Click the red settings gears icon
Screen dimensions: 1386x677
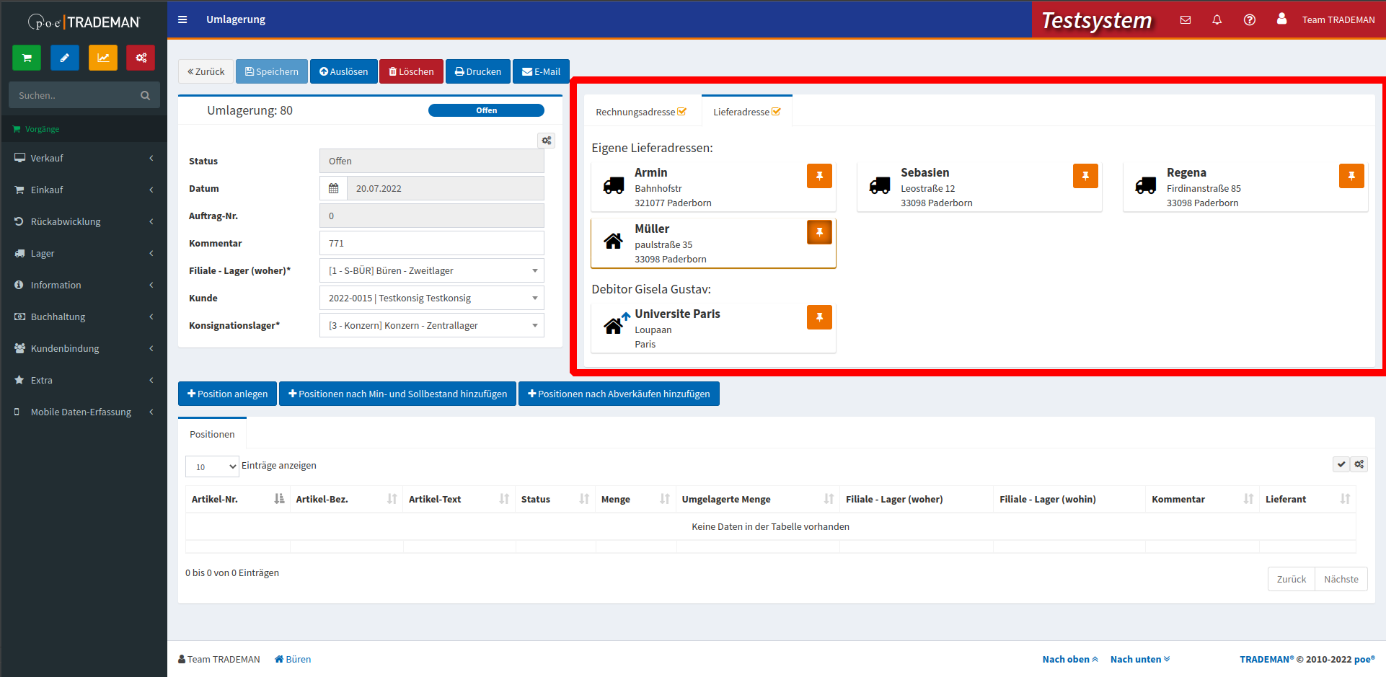pyautogui.click(x=141, y=58)
